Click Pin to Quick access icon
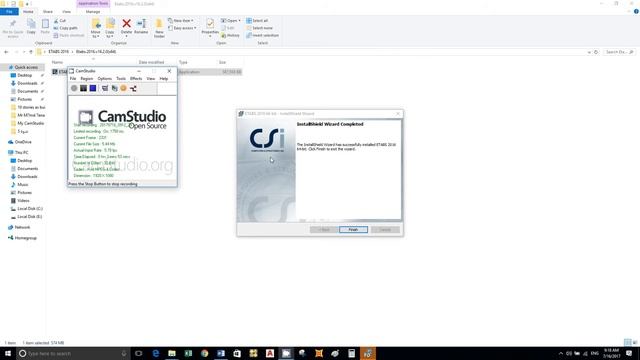The image size is (640, 360). pos(13,24)
